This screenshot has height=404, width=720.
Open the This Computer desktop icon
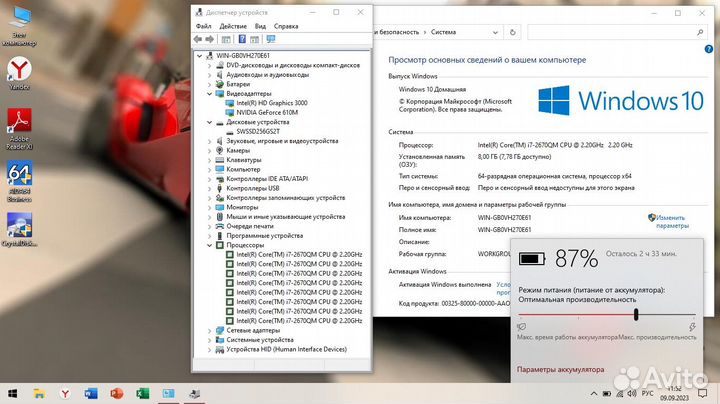click(x=19, y=26)
